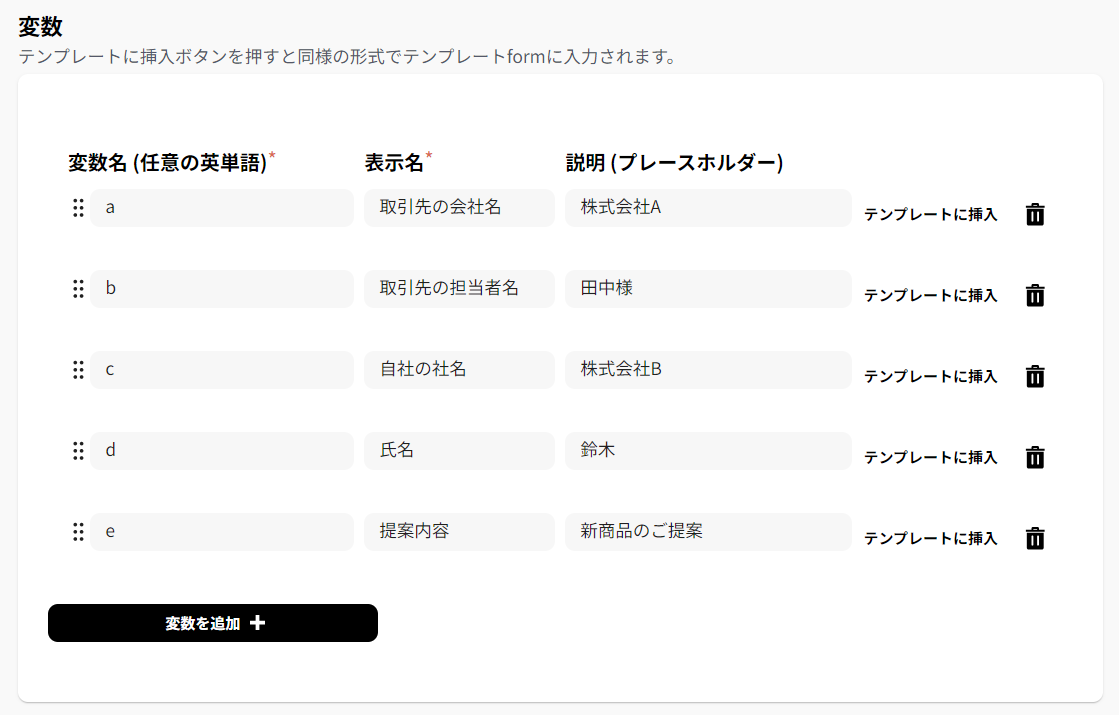Select the 鈴木 description field
Viewport: 1119px width, 715px height.
pyautogui.click(x=707, y=451)
